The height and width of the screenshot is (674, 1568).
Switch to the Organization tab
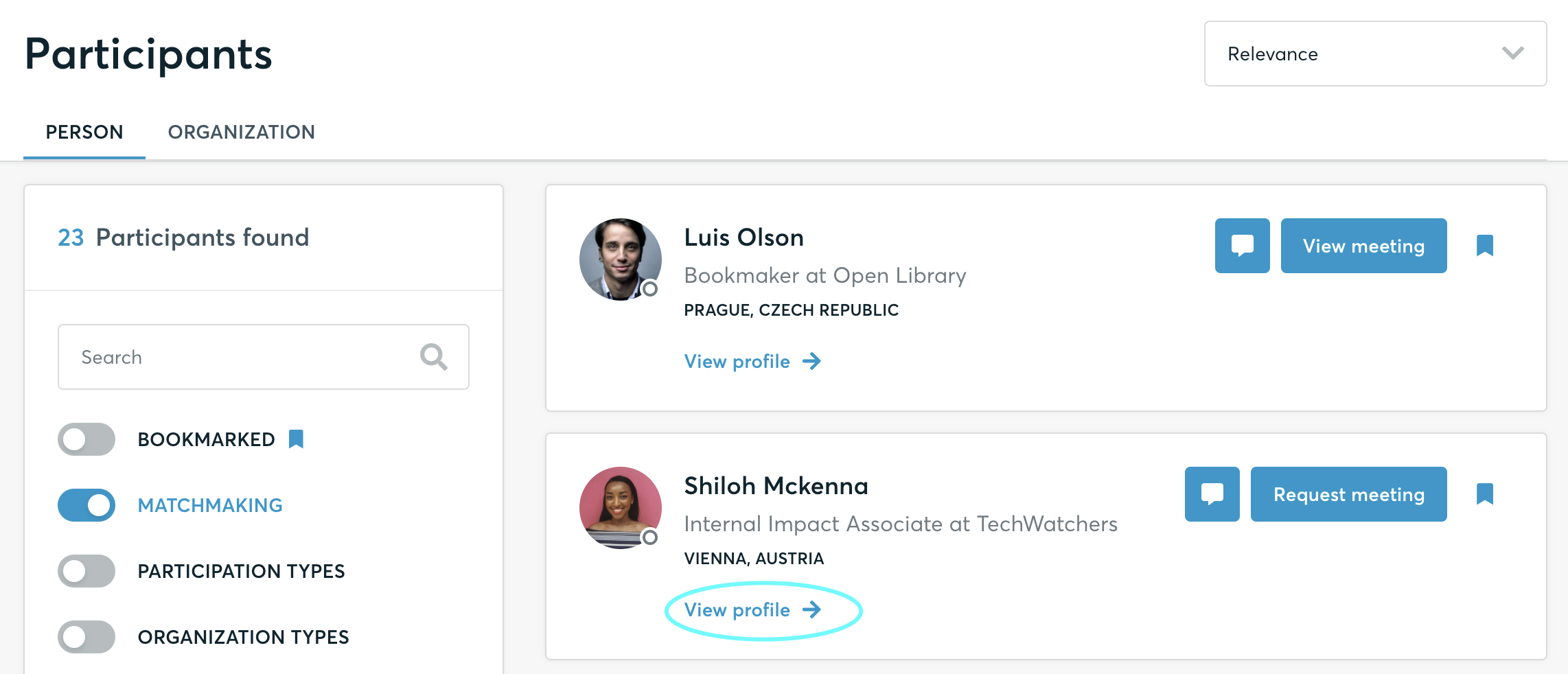pos(242,132)
